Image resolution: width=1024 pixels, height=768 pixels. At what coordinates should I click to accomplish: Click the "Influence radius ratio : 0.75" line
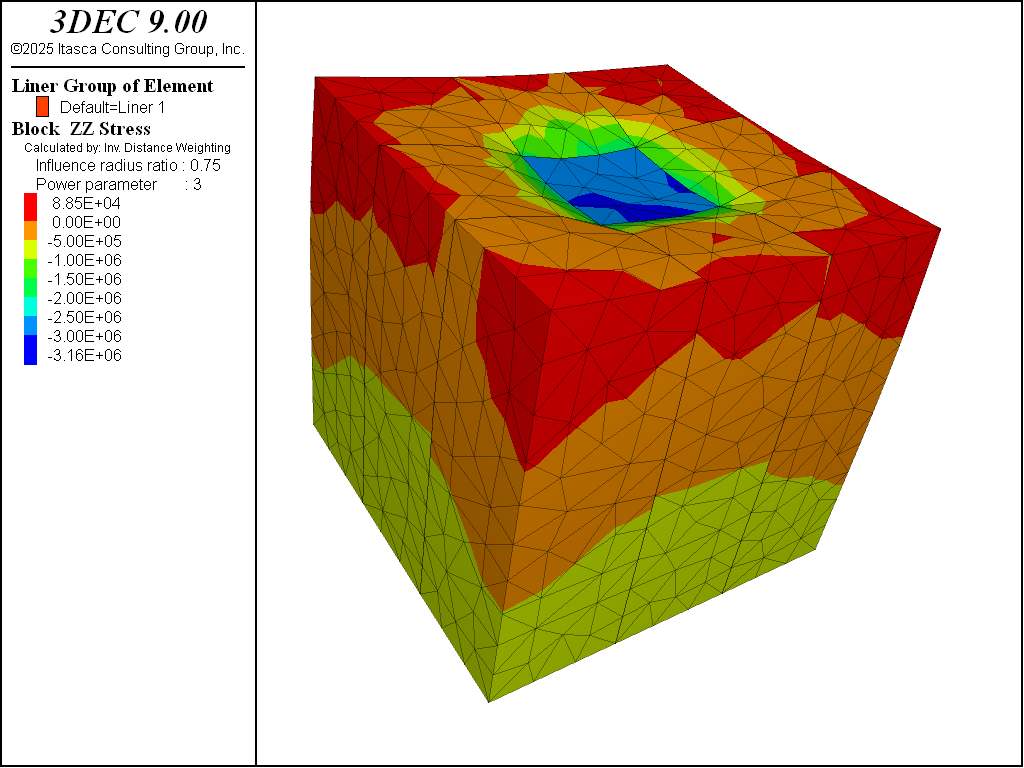click(128, 165)
